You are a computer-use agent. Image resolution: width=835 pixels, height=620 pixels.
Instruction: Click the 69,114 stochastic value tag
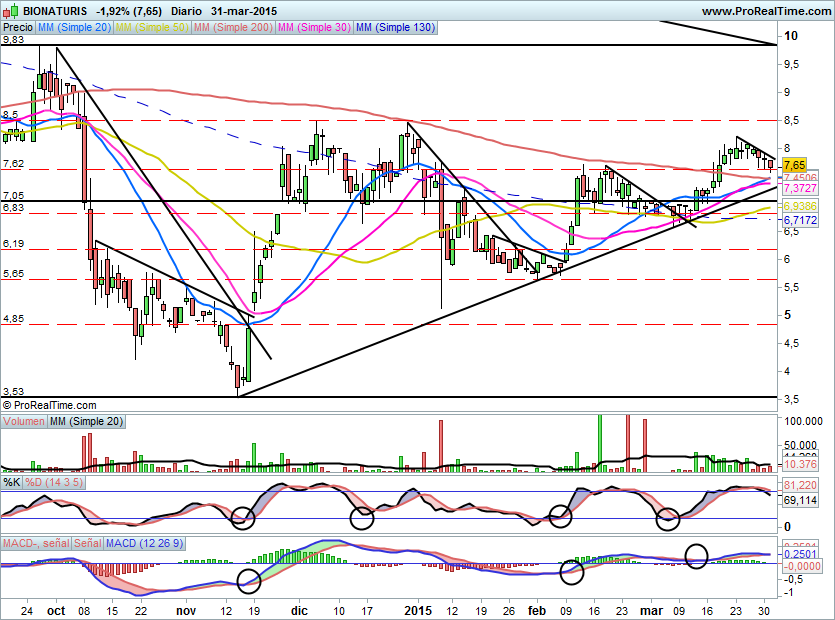coord(799,498)
